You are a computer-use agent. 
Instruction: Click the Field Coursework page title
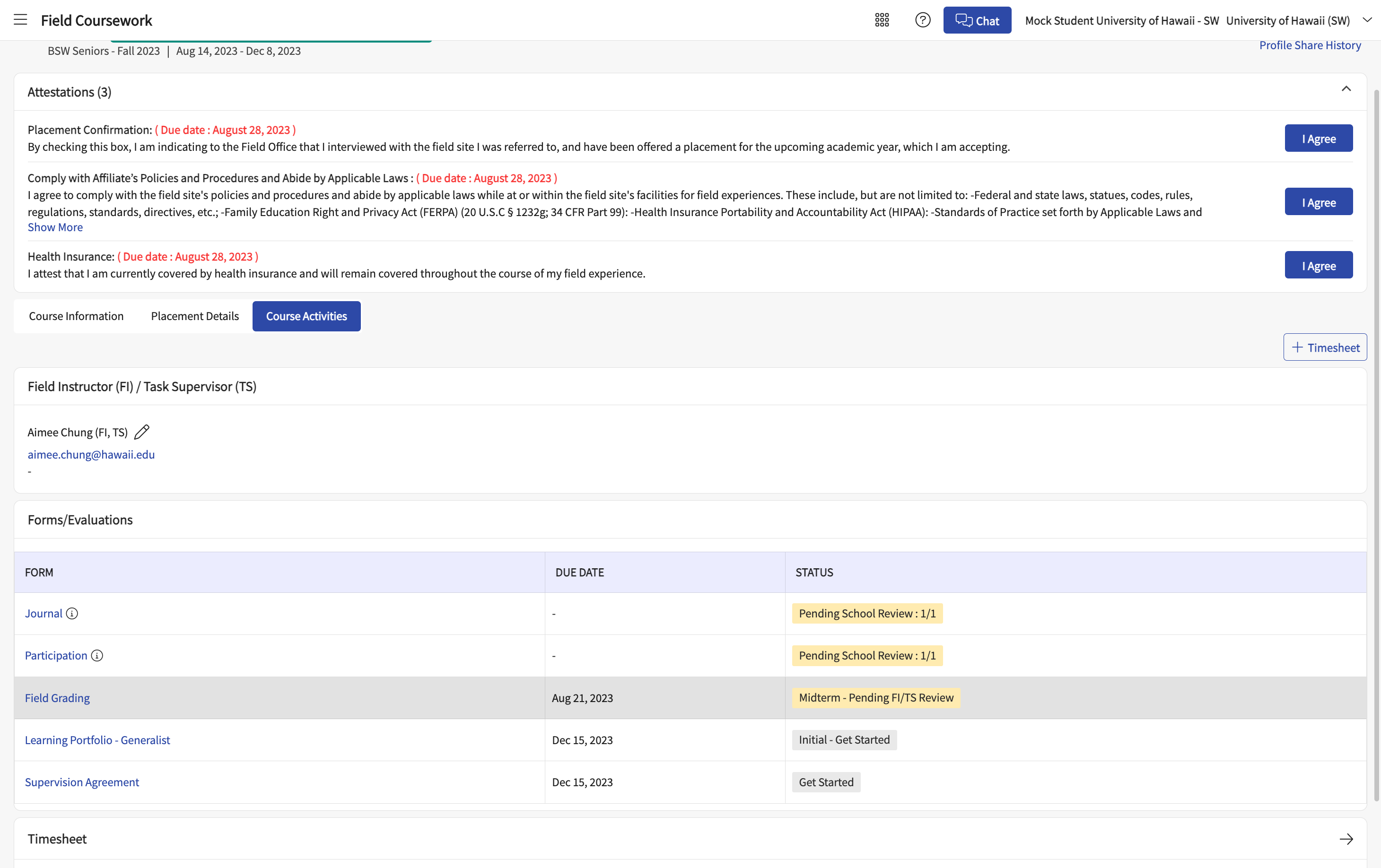96,20
